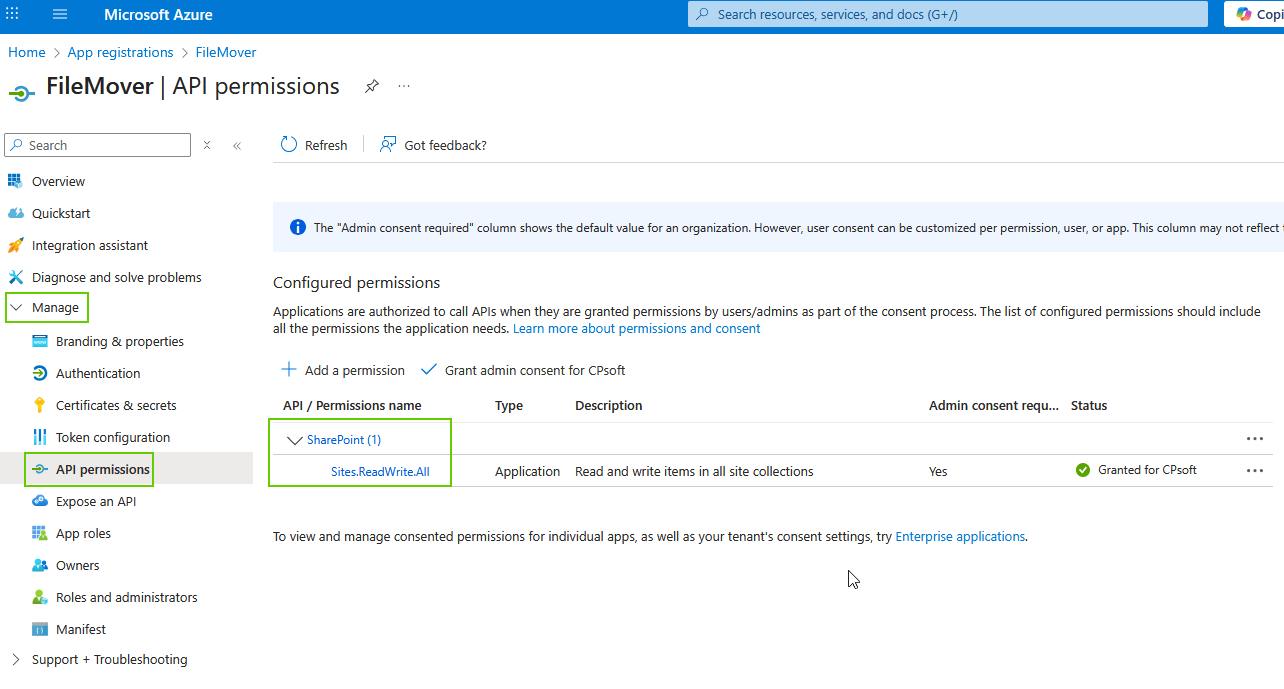Click the info icon on the consent notice banner
The width and height of the screenshot is (1284, 689).
(x=297, y=226)
